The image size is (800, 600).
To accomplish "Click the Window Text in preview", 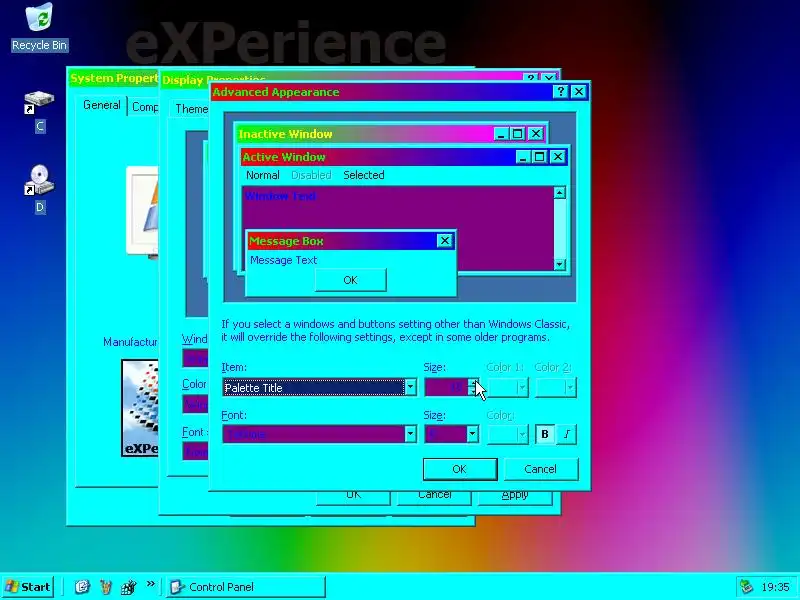I will tap(280, 196).
